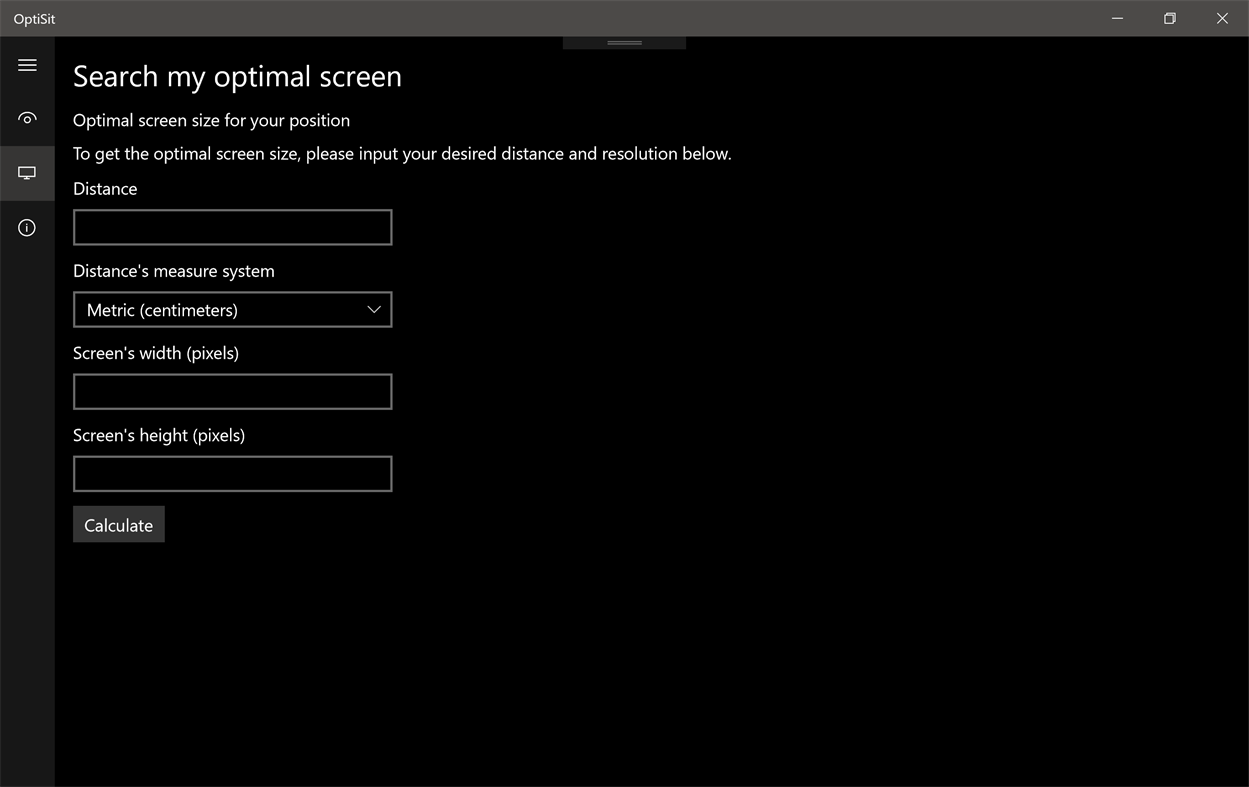Click the Screen's width pixels field
The width and height of the screenshot is (1249, 787).
coord(232,391)
